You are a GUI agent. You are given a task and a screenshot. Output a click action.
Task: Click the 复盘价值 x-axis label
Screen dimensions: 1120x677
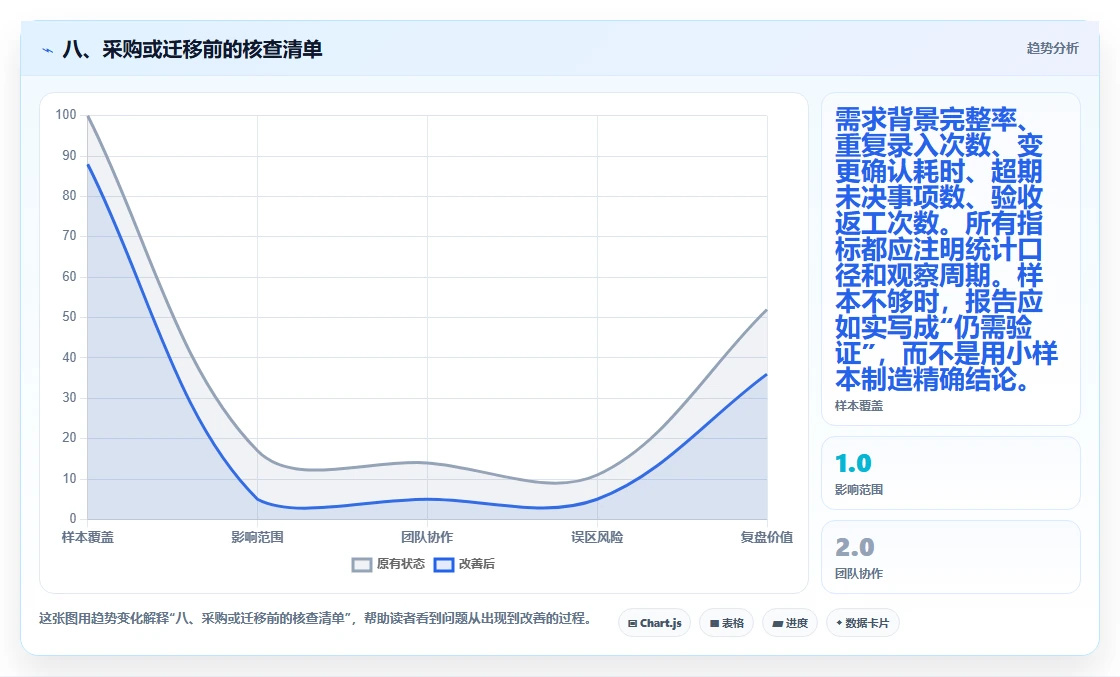pyautogui.click(x=766, y=537)
